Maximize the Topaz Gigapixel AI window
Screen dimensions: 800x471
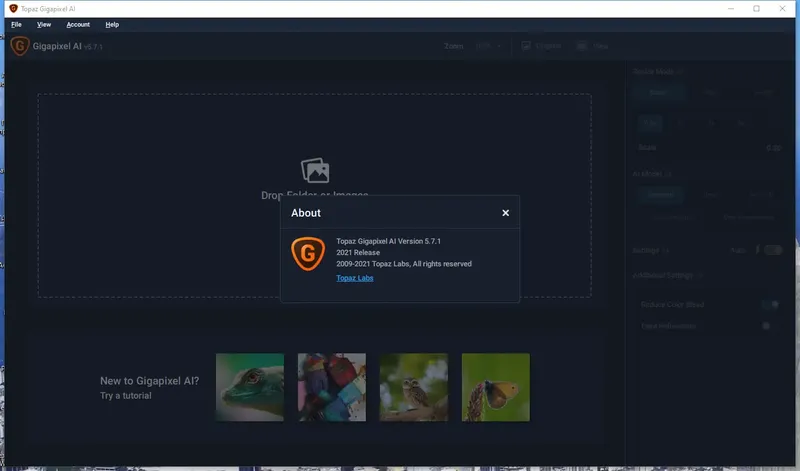[x=756, y=9]
